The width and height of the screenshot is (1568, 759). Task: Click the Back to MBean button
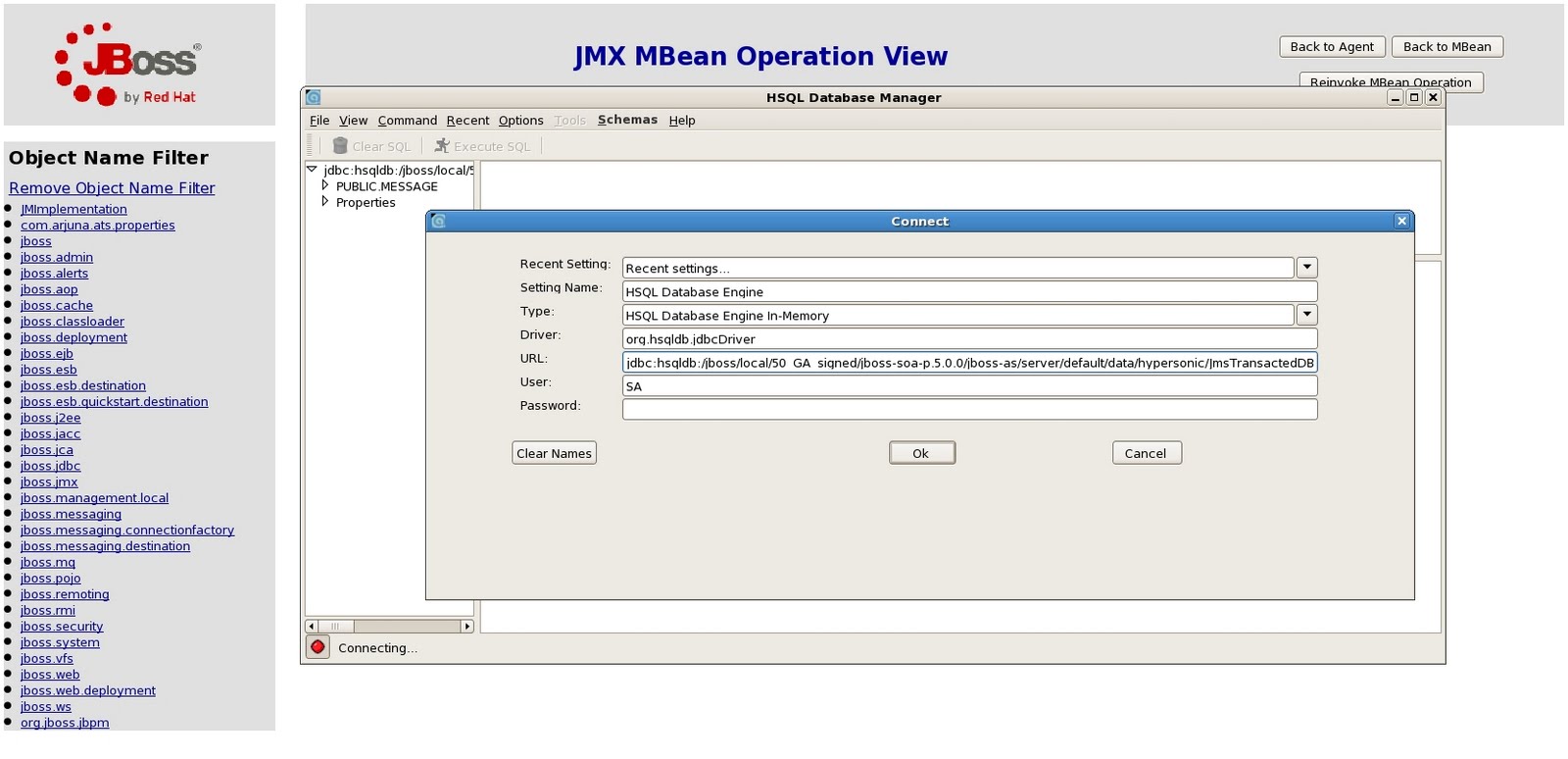point(1446,46)
